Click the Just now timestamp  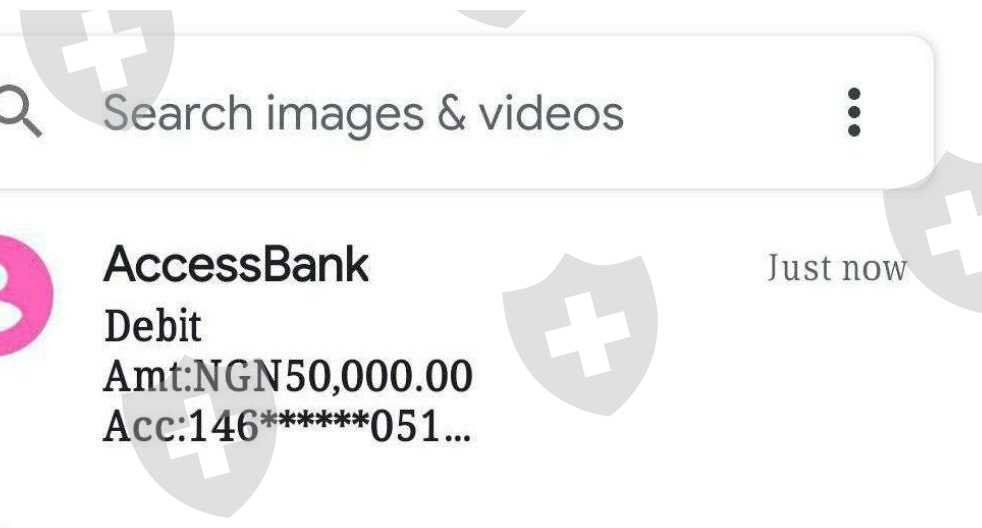[837, 268]
